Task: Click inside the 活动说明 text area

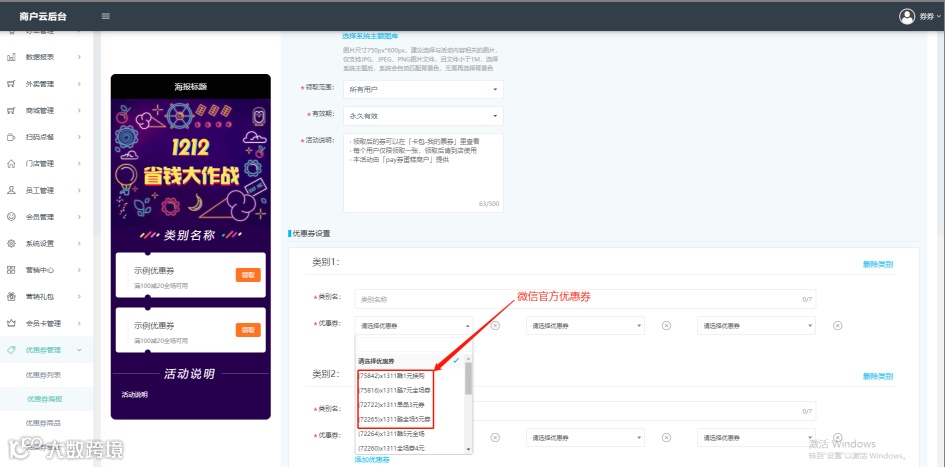Action: pyautogui.click(x=423, y=173)
